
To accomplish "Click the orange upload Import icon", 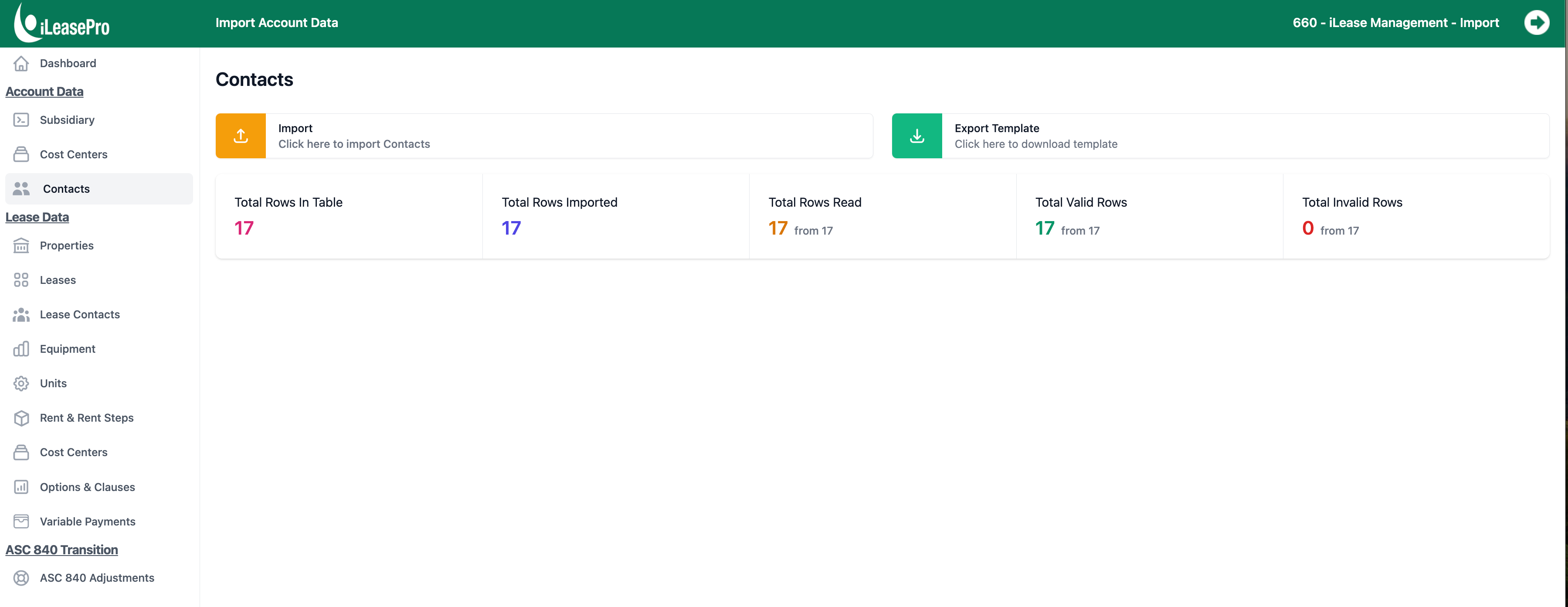I will click(x=241, y=136).
